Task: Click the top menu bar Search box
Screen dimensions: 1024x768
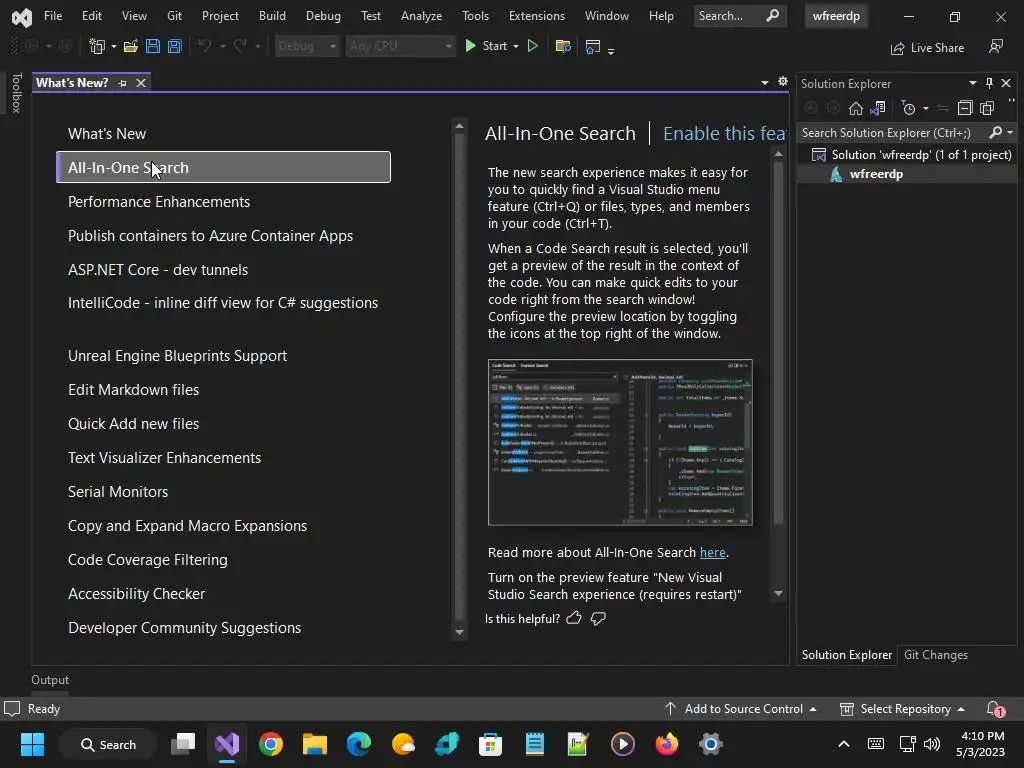Action: (739, 16)
